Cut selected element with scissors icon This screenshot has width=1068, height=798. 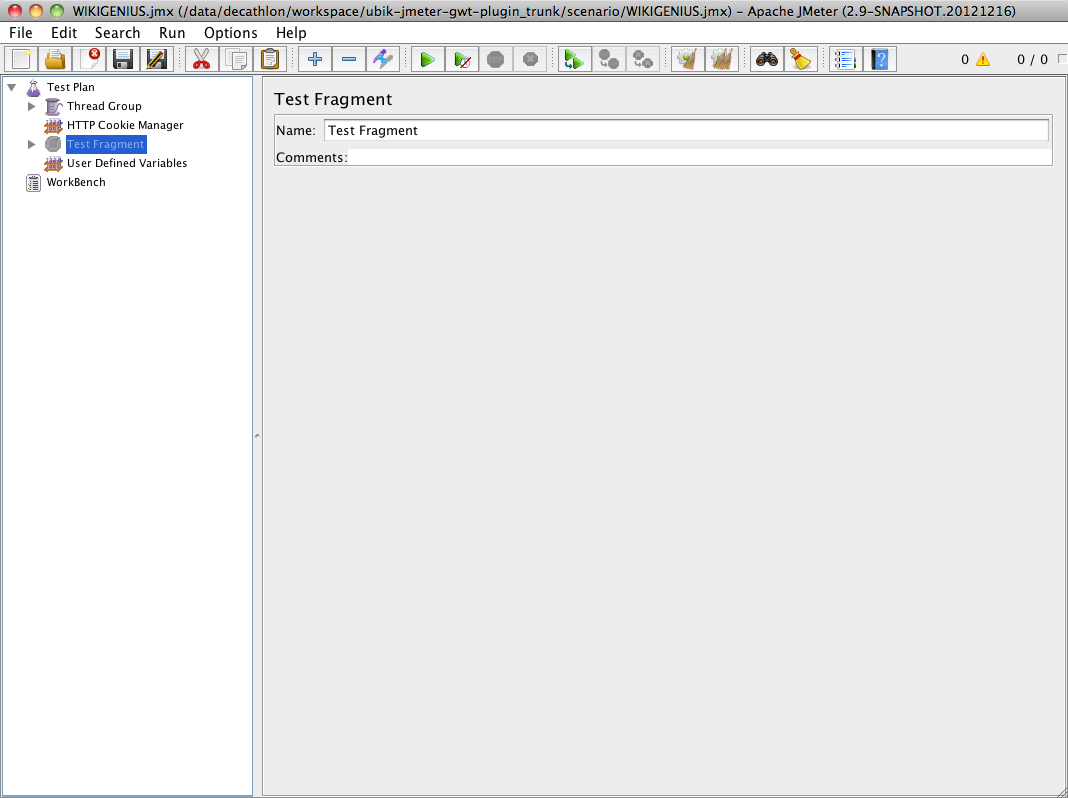pyautogui.click(x=202, y=59)
